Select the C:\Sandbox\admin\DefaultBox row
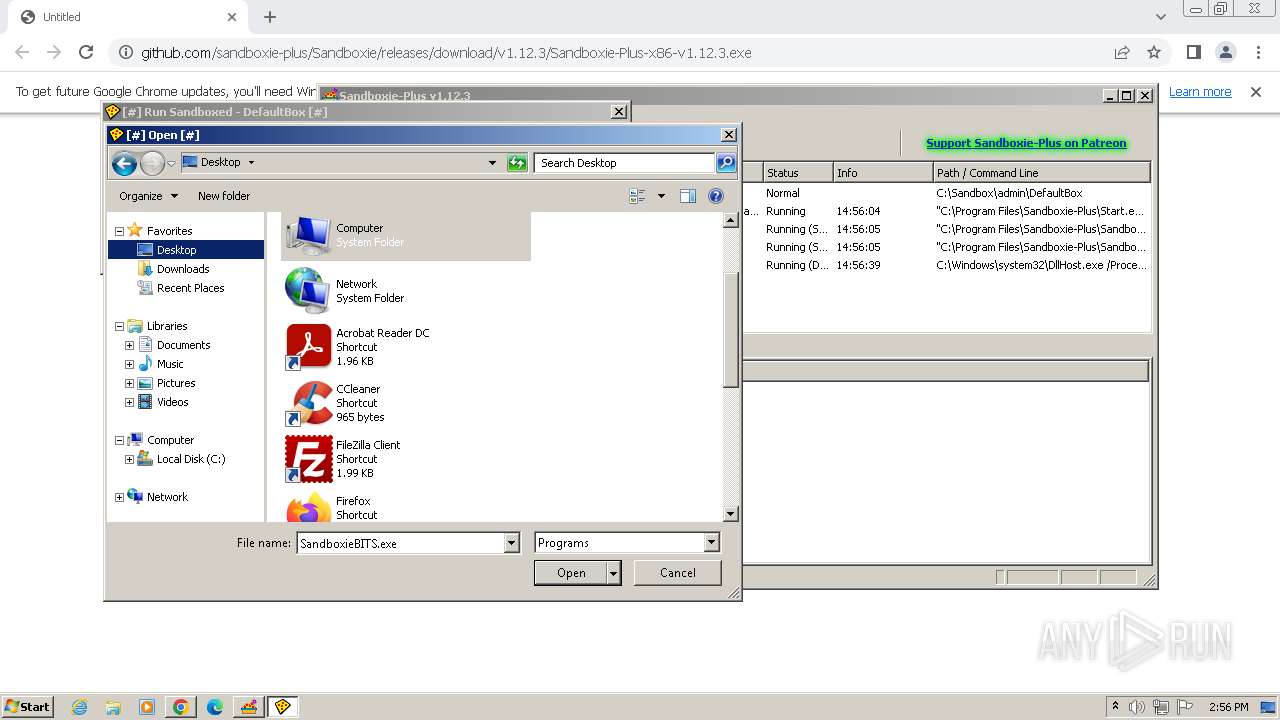1280x720 pixels. 946,193
